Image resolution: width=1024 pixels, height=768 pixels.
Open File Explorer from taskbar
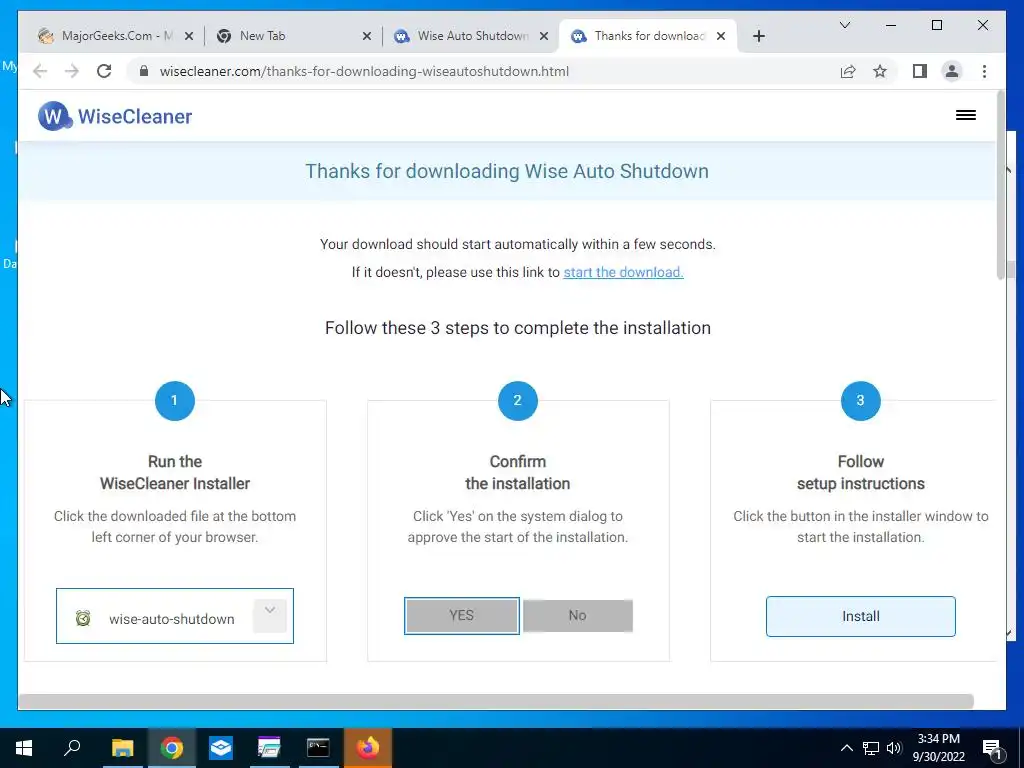123,748
